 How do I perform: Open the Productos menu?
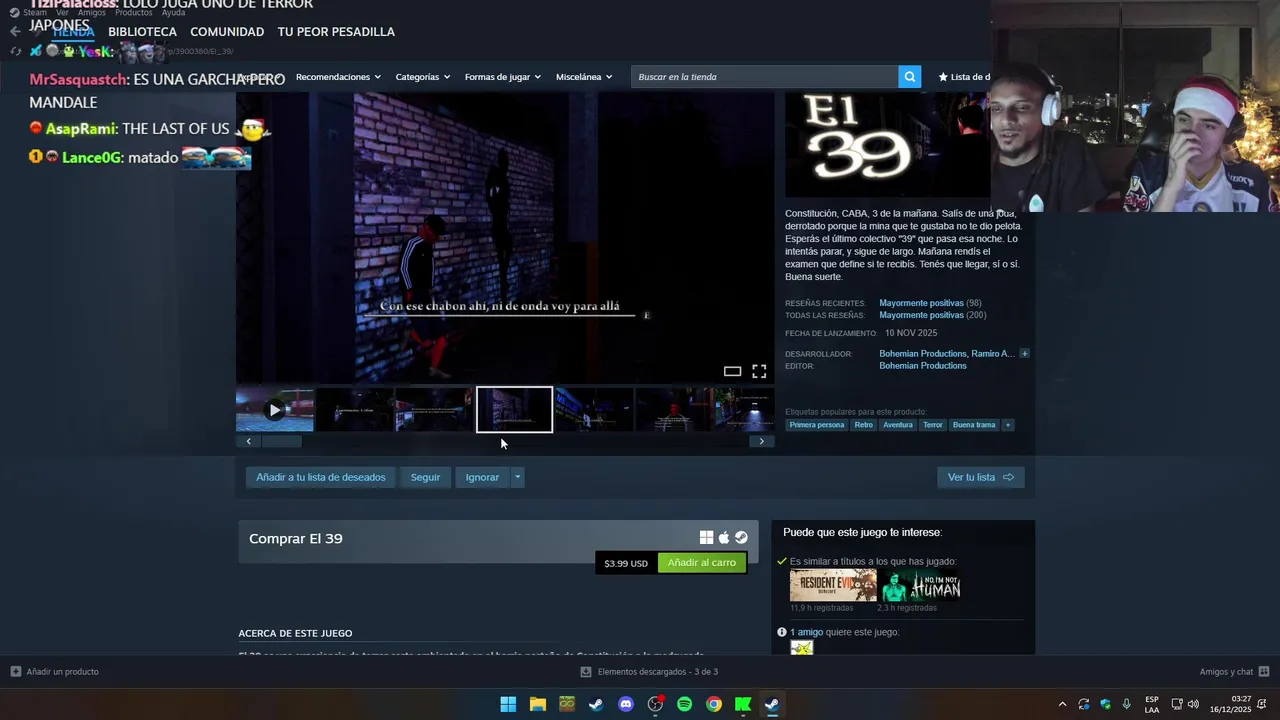[133, 12]
